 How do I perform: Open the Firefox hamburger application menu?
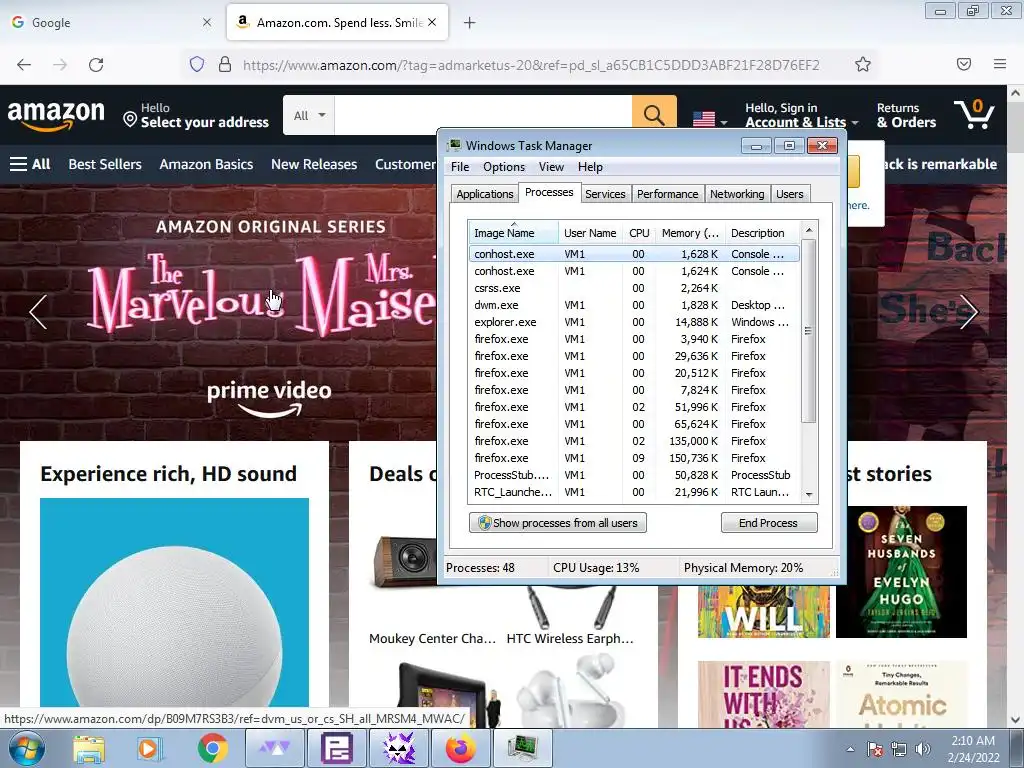tap(1000, 64)
